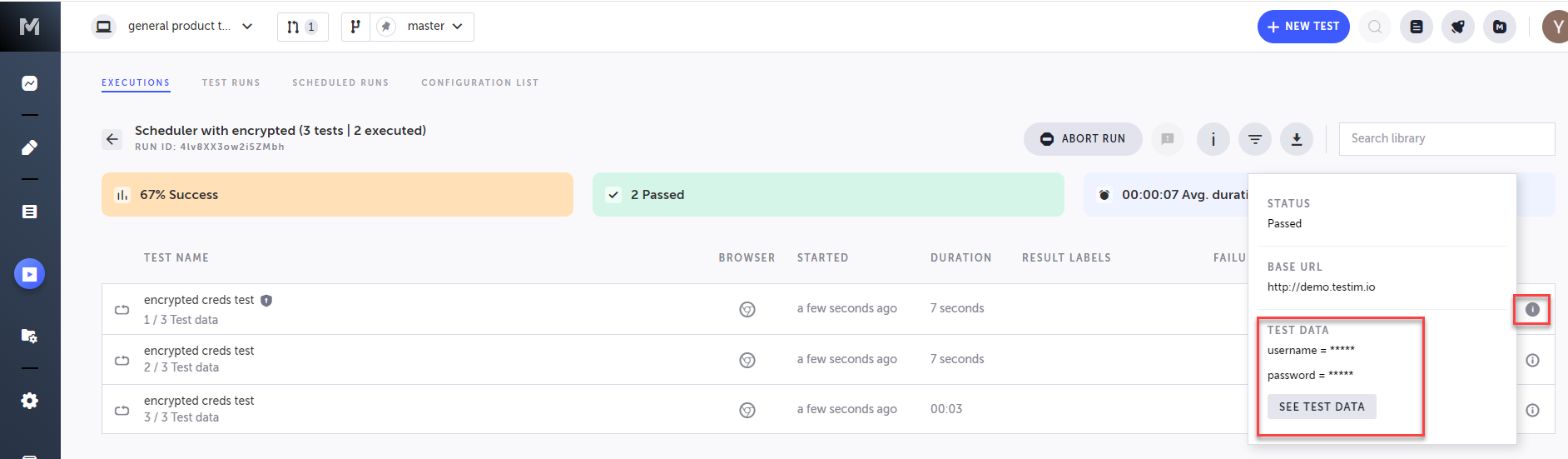Open the dashboard chart icon in sidebar
Image resolution: width=1568 pixels, height=459 pixels.
(x=29, y=83)
